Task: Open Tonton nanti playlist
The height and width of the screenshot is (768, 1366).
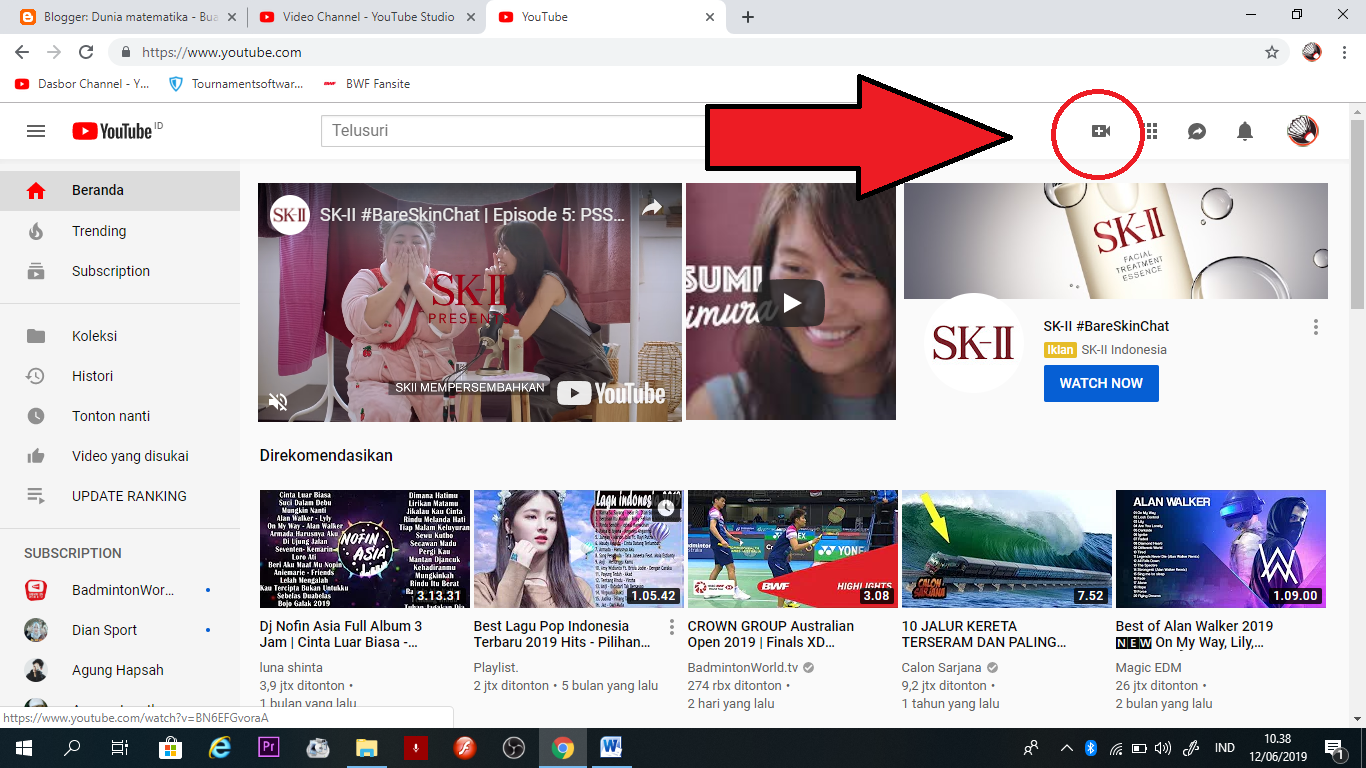Action: [105, 416]
